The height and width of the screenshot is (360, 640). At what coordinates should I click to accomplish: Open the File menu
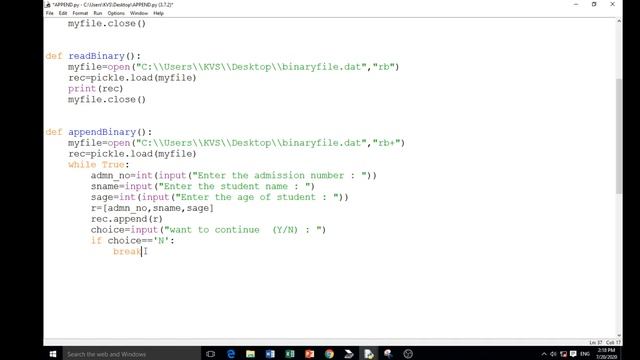pos(49,13)
